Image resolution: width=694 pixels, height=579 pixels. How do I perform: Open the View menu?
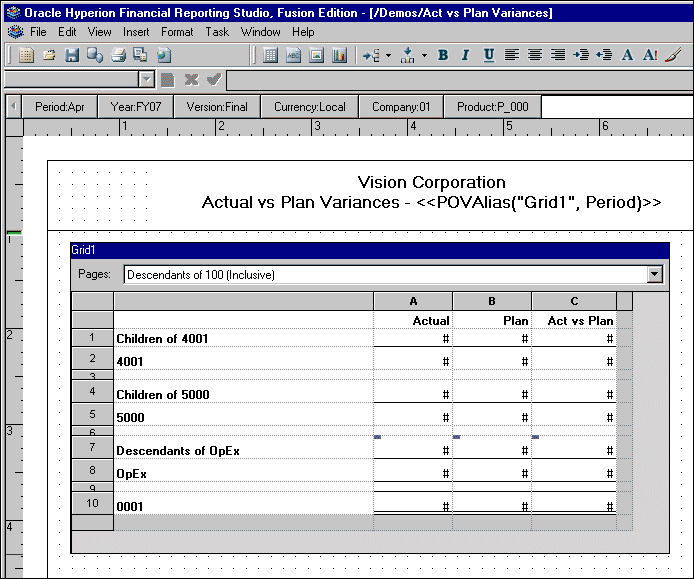click(100, 32)
